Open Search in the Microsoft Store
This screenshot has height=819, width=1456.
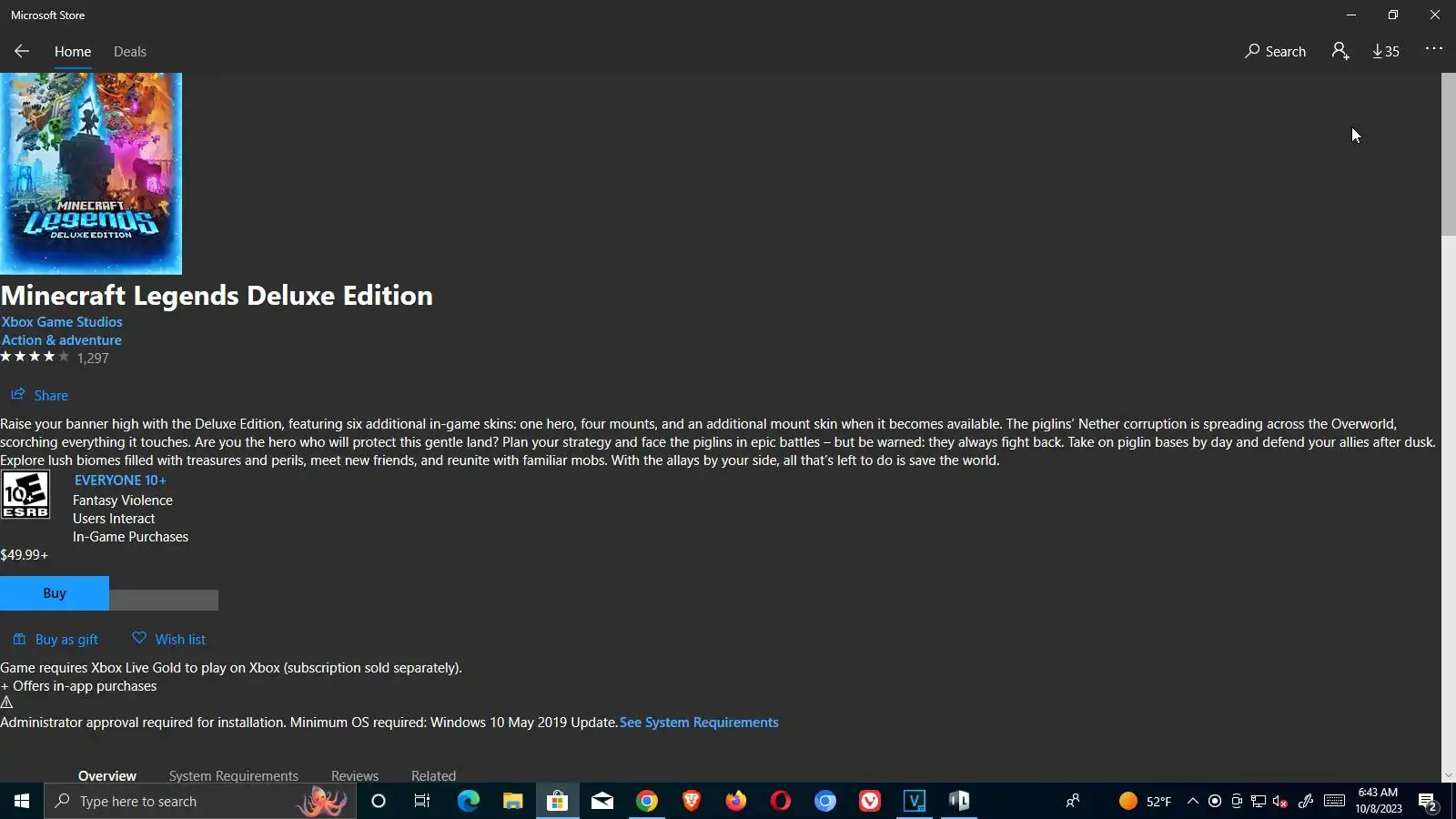1275,52
